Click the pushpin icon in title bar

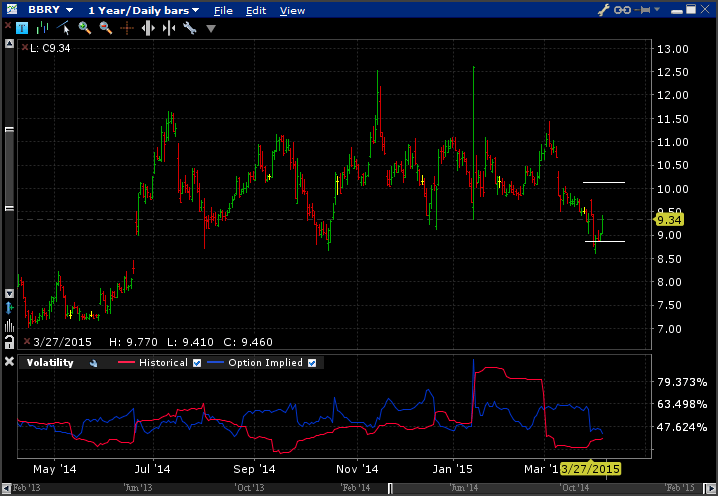pyautogui.click(x=643, y=10)
